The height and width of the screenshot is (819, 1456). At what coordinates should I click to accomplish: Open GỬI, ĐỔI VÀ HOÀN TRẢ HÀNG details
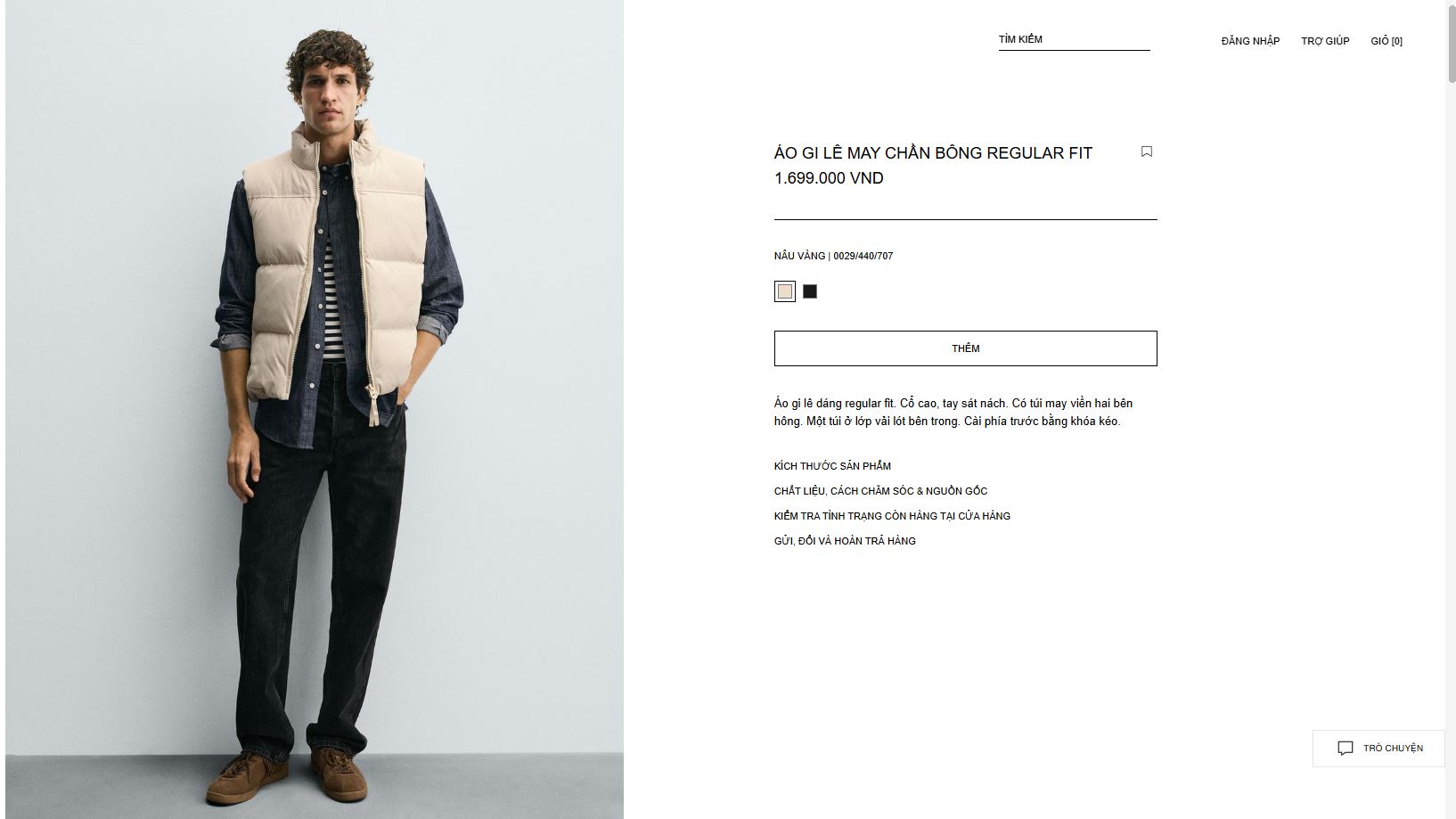(x=845, y=541)
